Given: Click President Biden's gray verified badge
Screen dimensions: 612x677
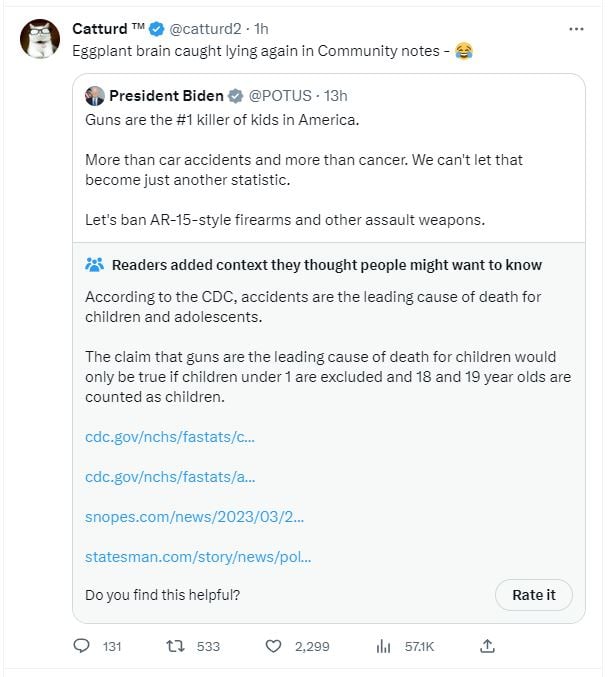Looking at the screenshot, I should coord(236,96).
